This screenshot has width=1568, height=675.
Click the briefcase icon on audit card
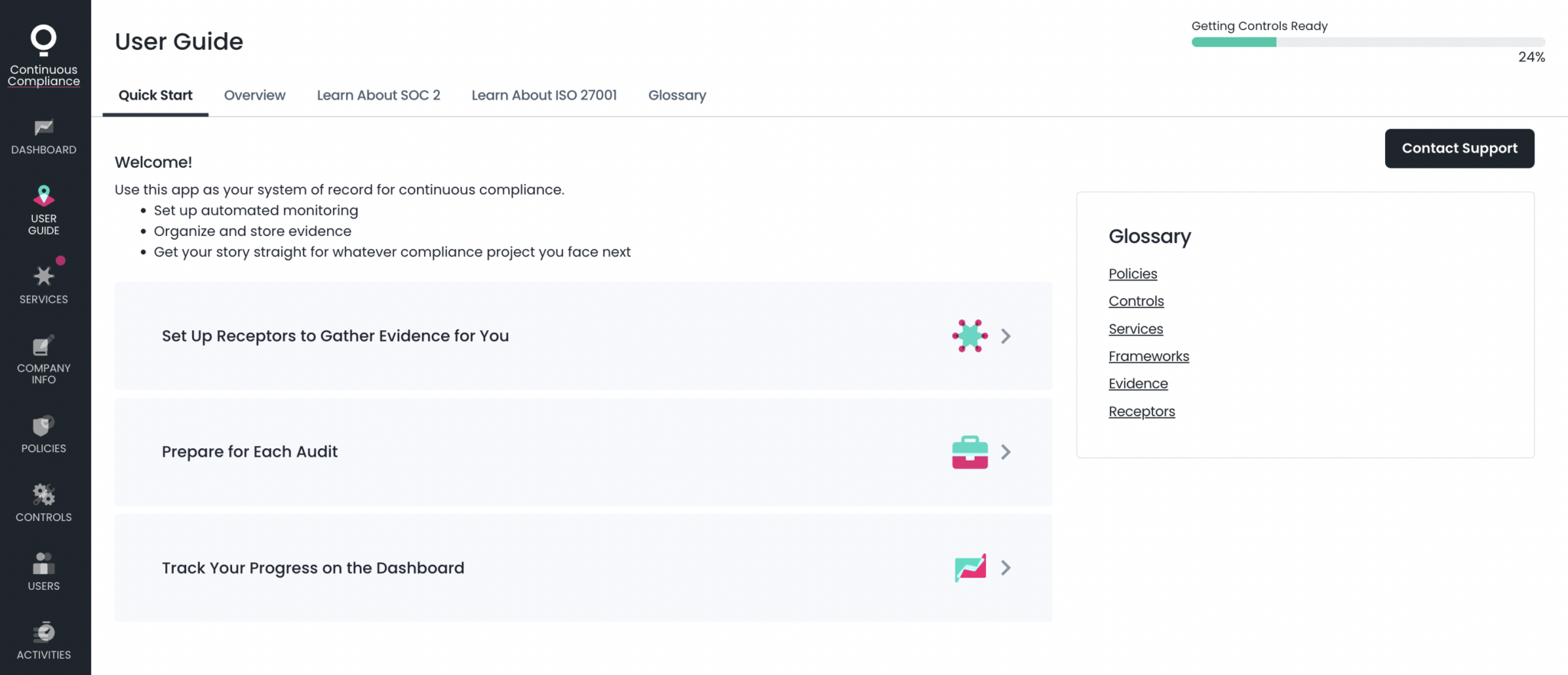pos(969,452)
